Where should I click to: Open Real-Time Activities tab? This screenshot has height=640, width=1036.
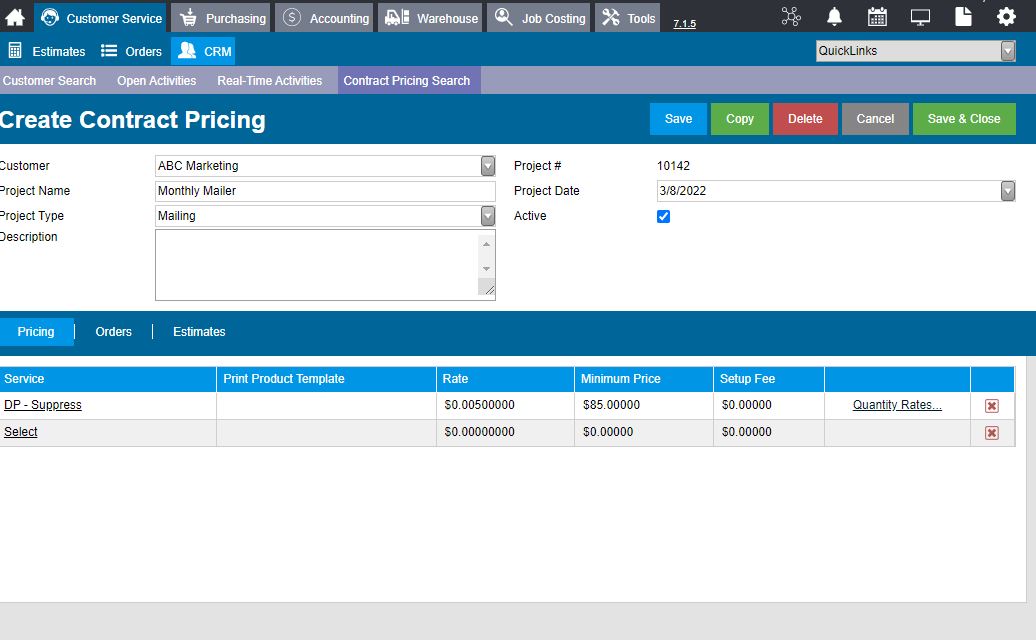pos(270,81)
